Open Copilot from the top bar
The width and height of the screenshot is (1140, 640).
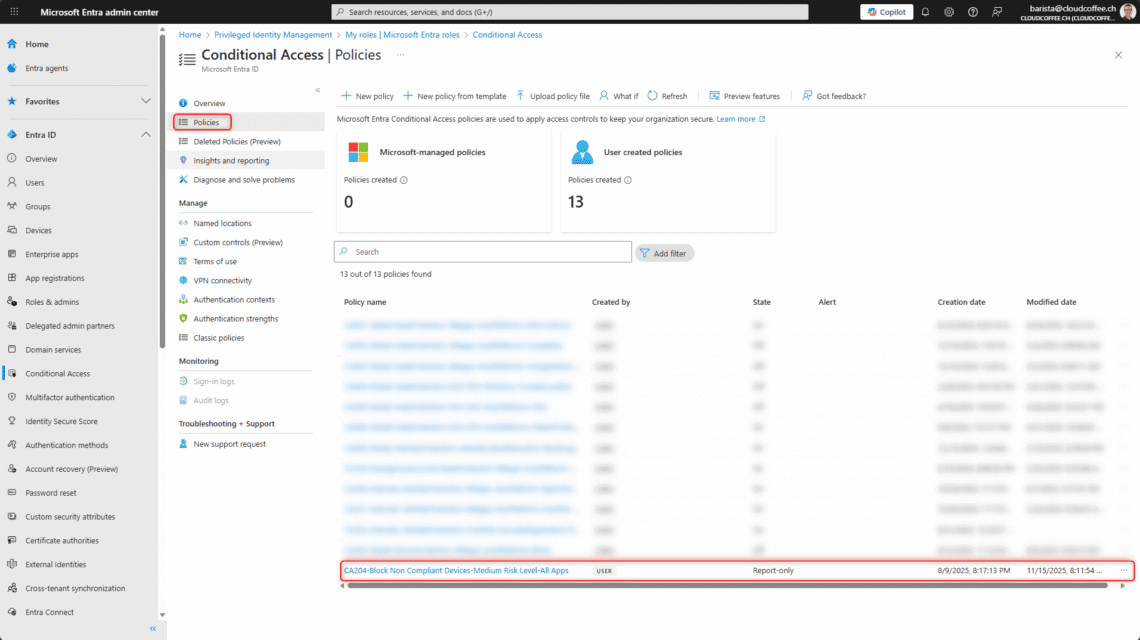coord(884,11)
